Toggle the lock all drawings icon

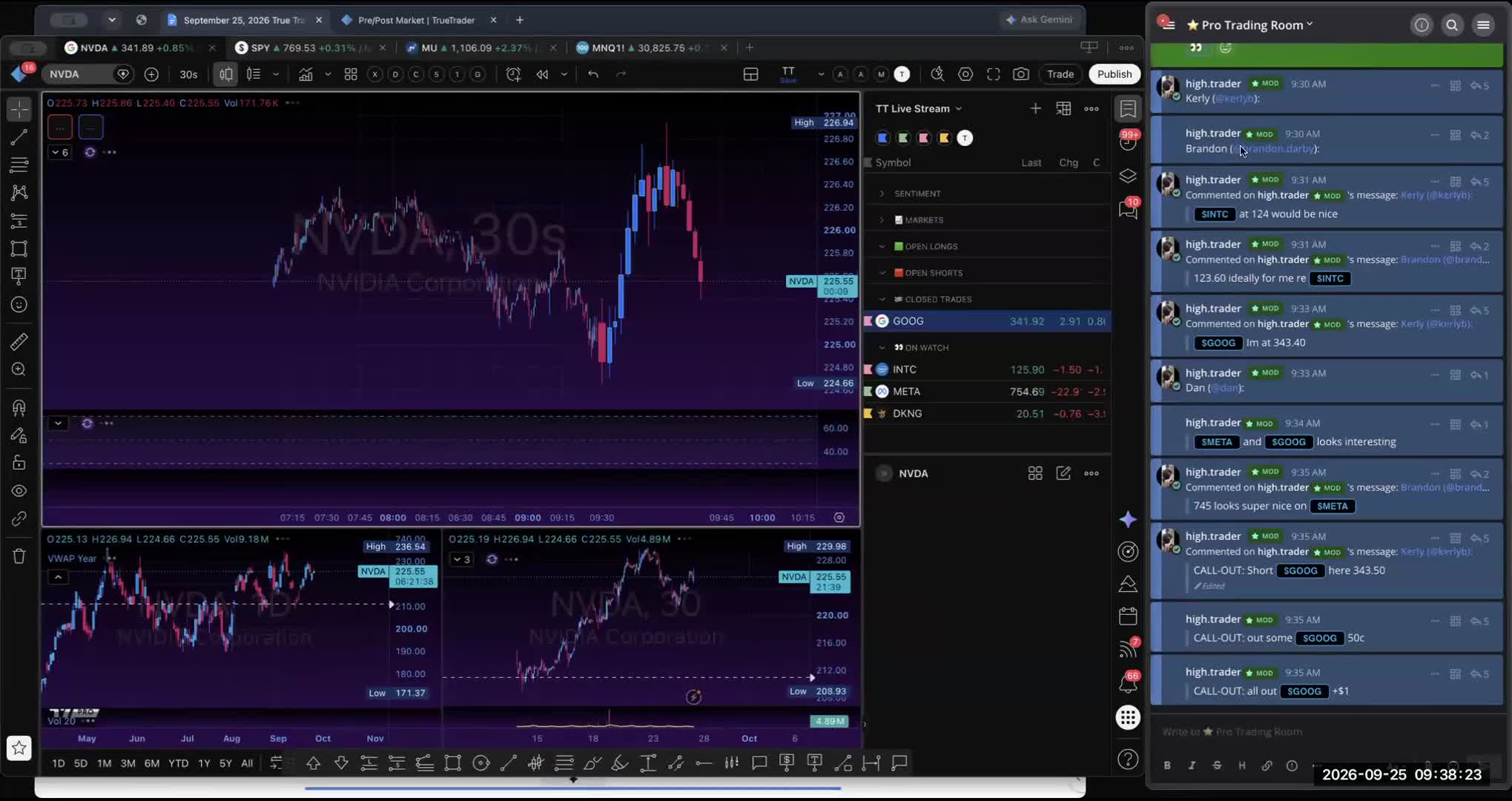coord(19,463)
